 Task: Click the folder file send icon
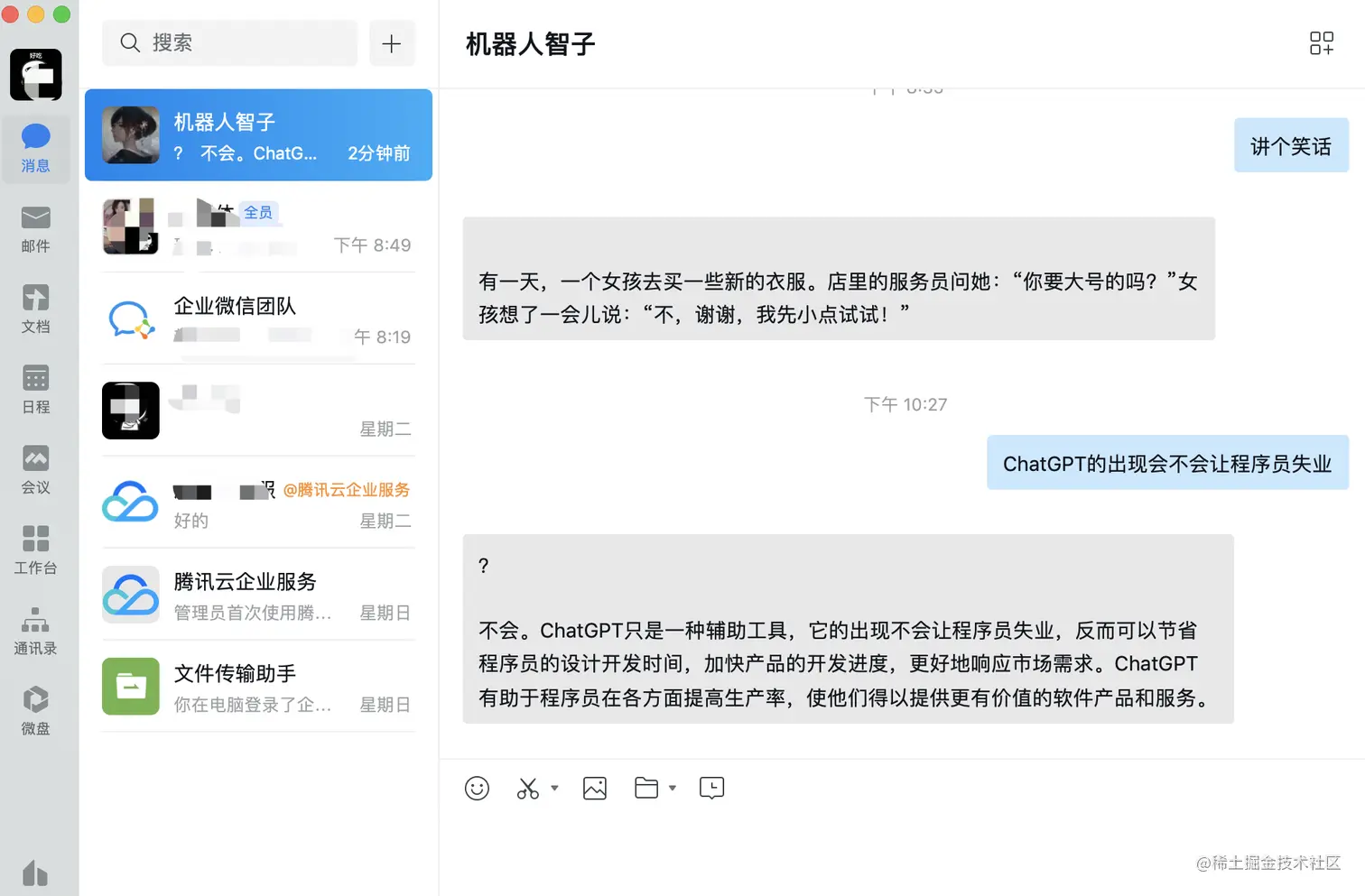tap(646, 789)
